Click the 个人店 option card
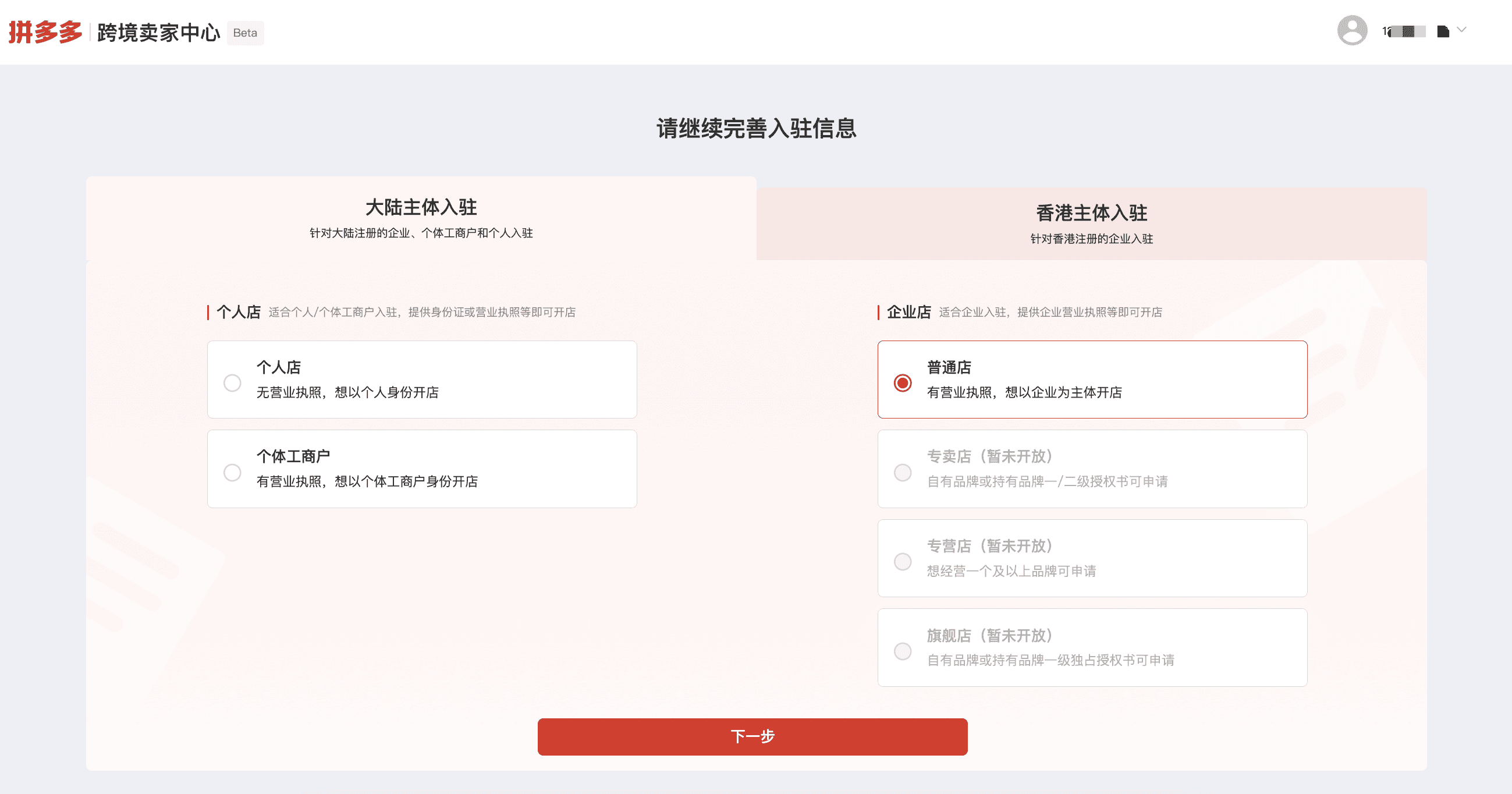1512x794 pixels. click(x=421, y=380)
